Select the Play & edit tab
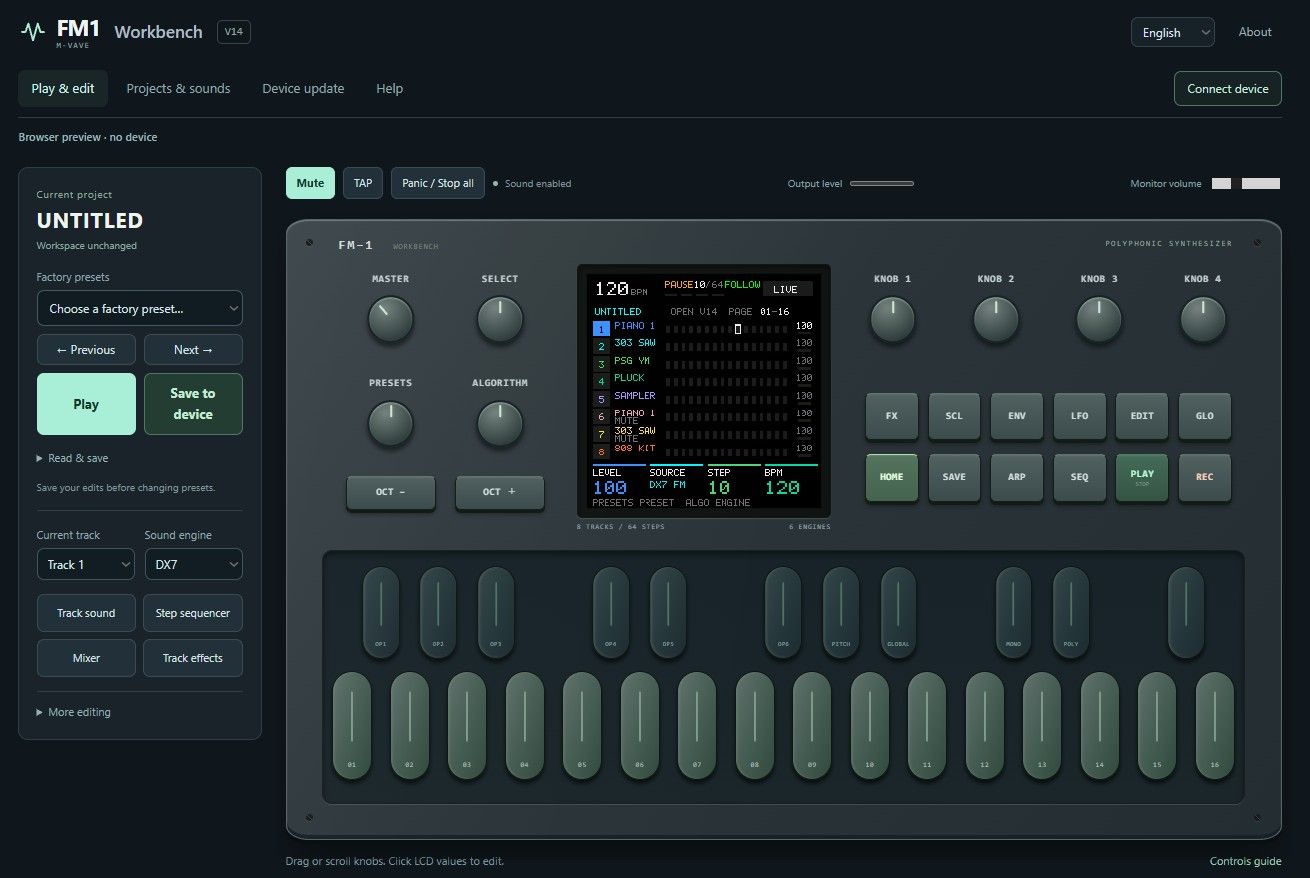The width and height of the screenshot is (1310, 878). click(63, 89)
